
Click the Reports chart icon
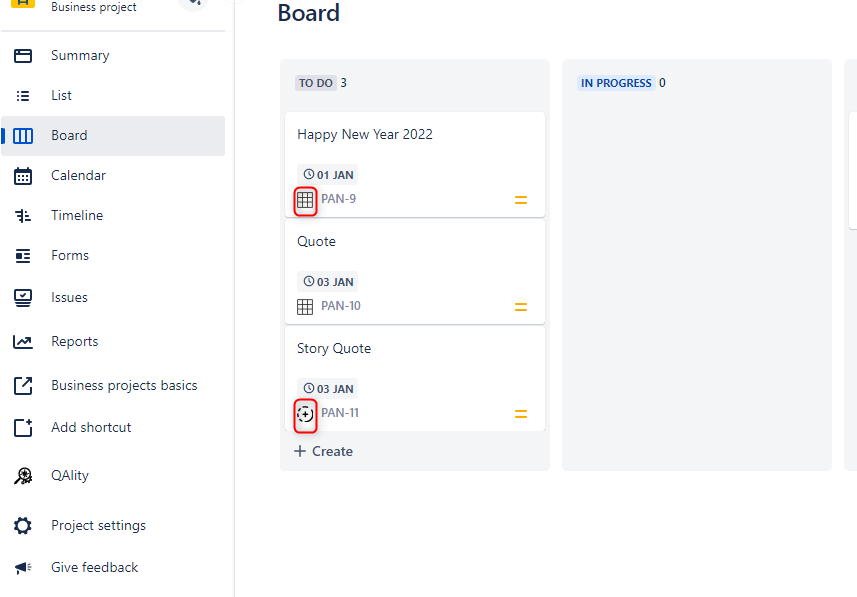click(x=23, y=342)
